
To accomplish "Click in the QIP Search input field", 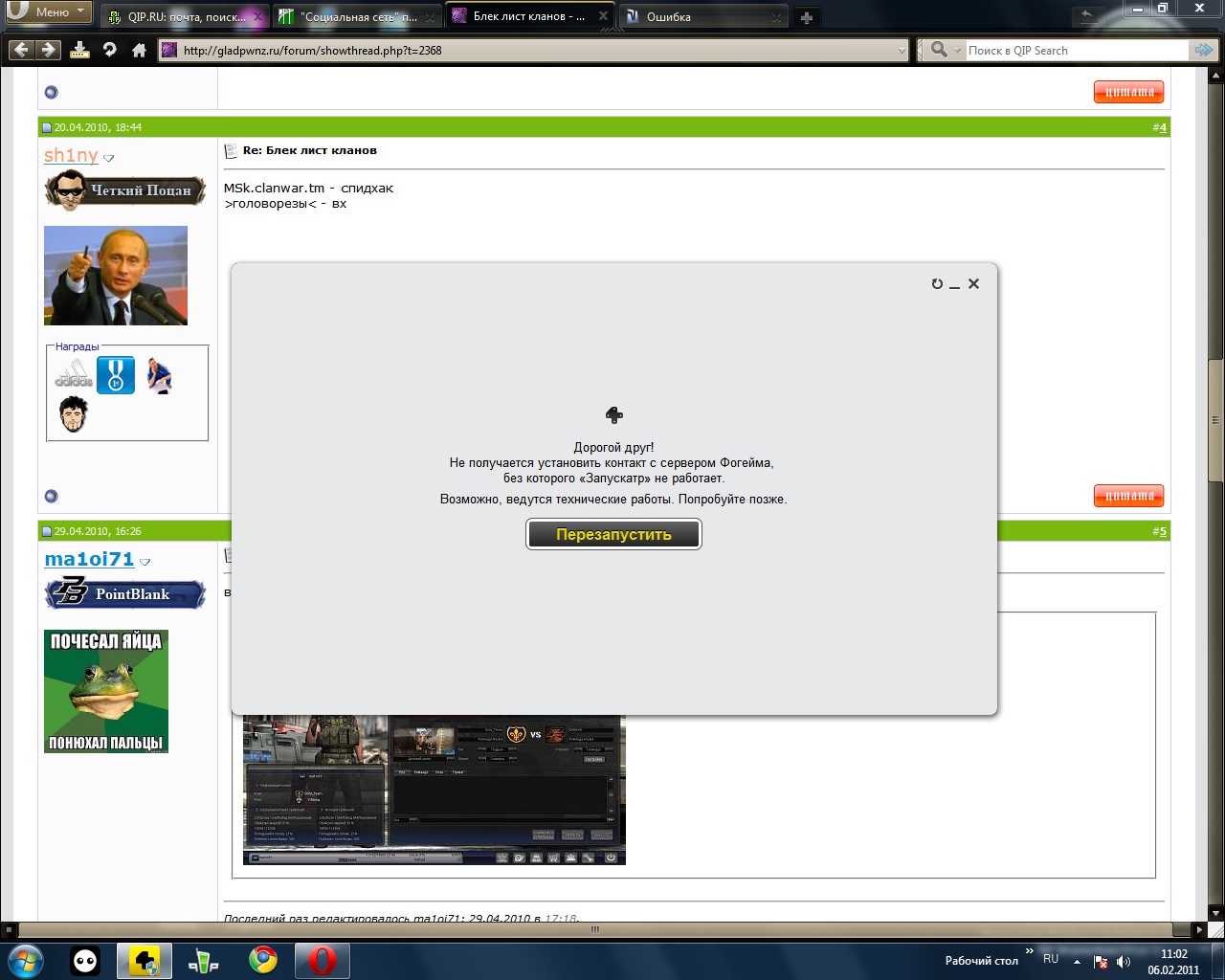I will (x=1072, y=51).
